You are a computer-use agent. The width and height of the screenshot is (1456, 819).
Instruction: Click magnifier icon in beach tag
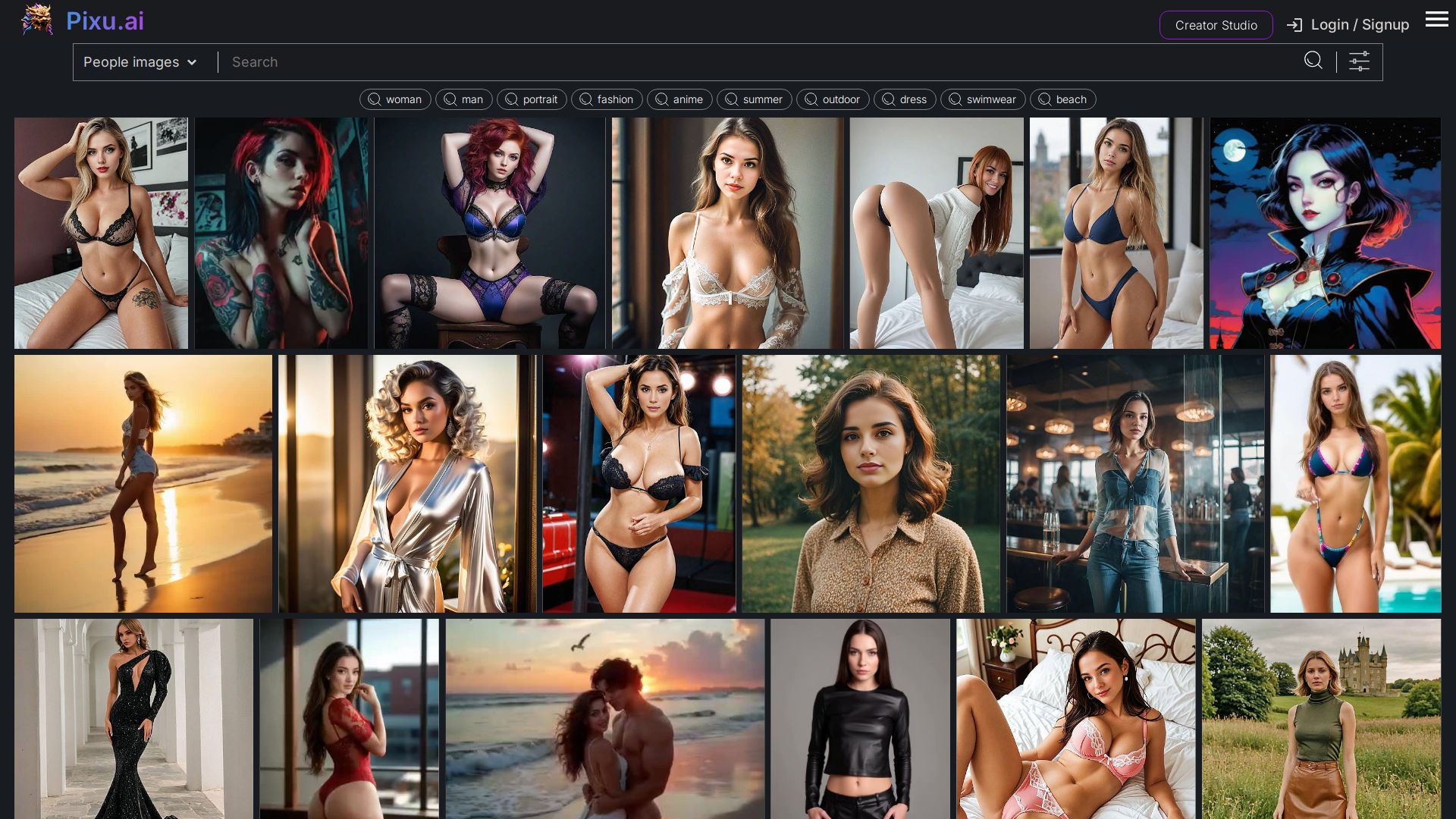(1044, 99)
